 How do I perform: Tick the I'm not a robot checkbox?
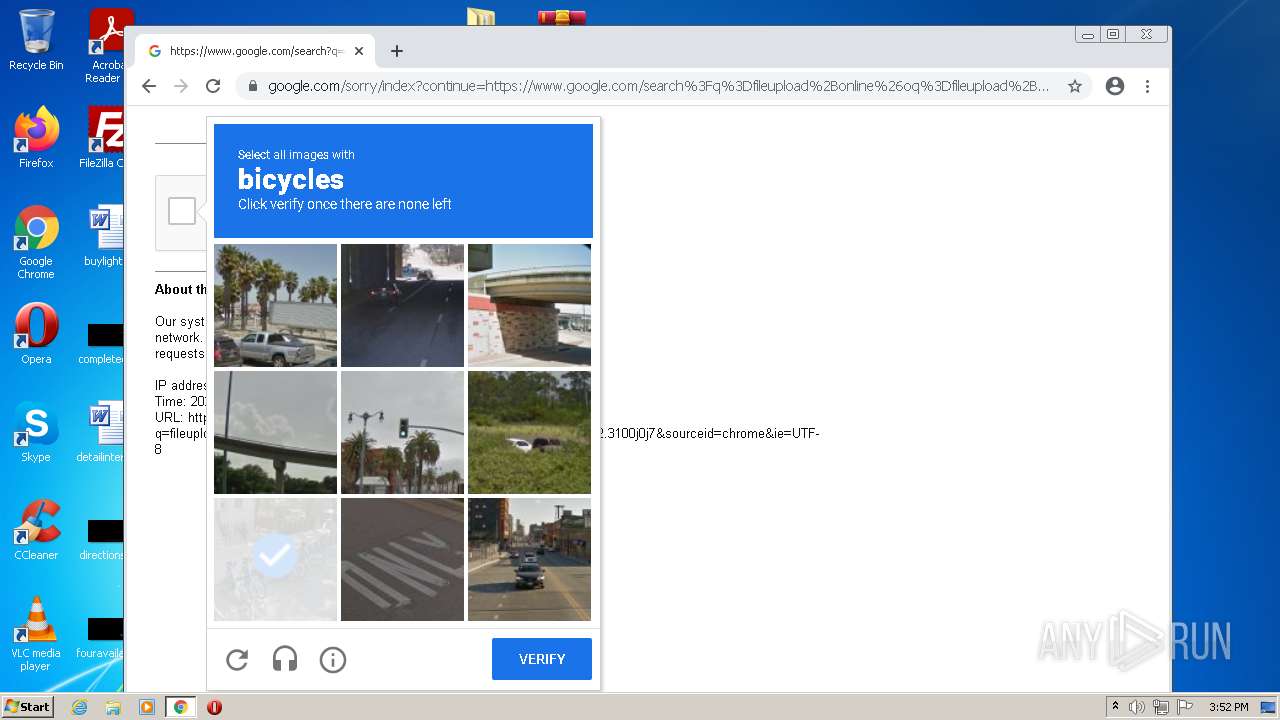pyautogui.click(x=182, y=211)
